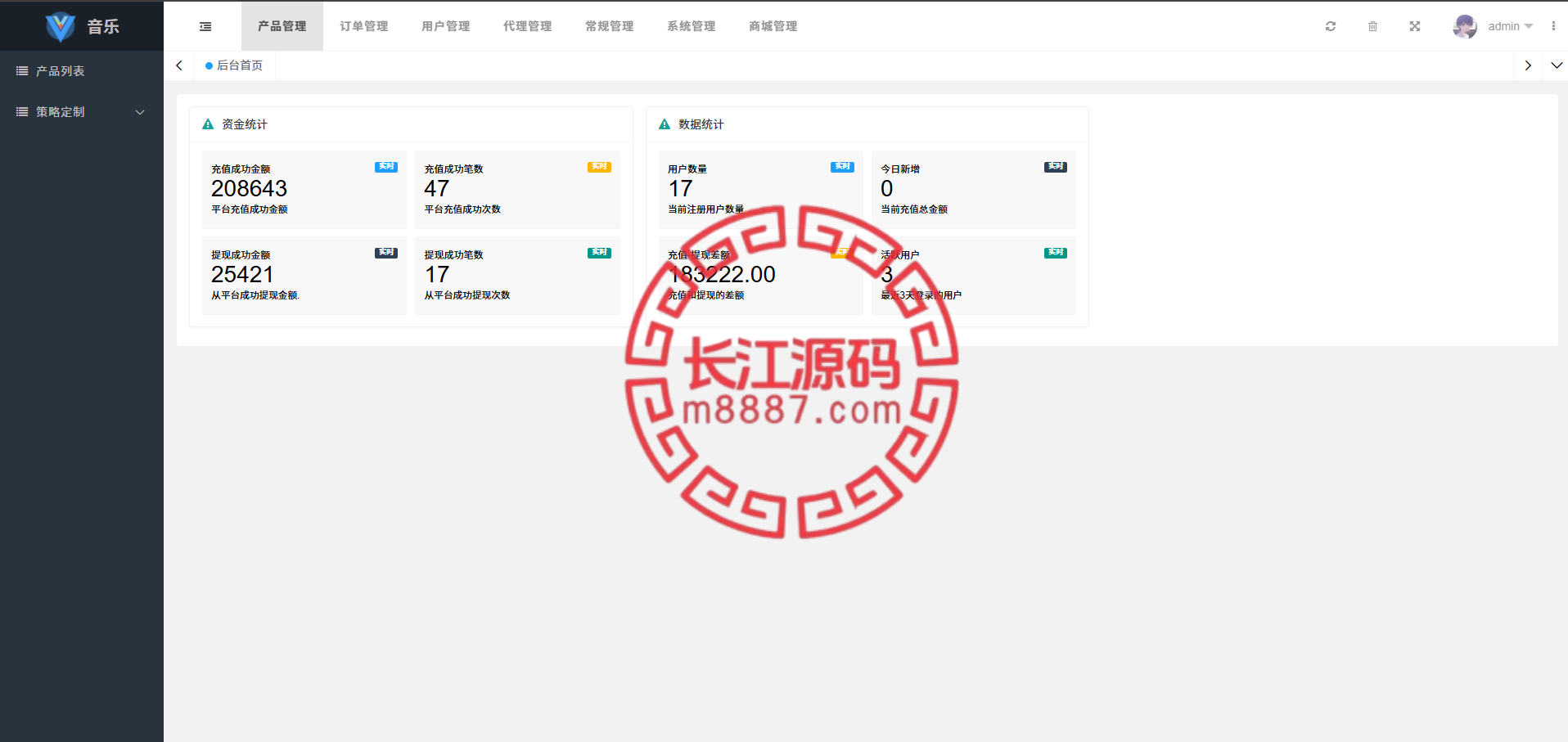Click the 今日新增 card label

tap(900, 169)
